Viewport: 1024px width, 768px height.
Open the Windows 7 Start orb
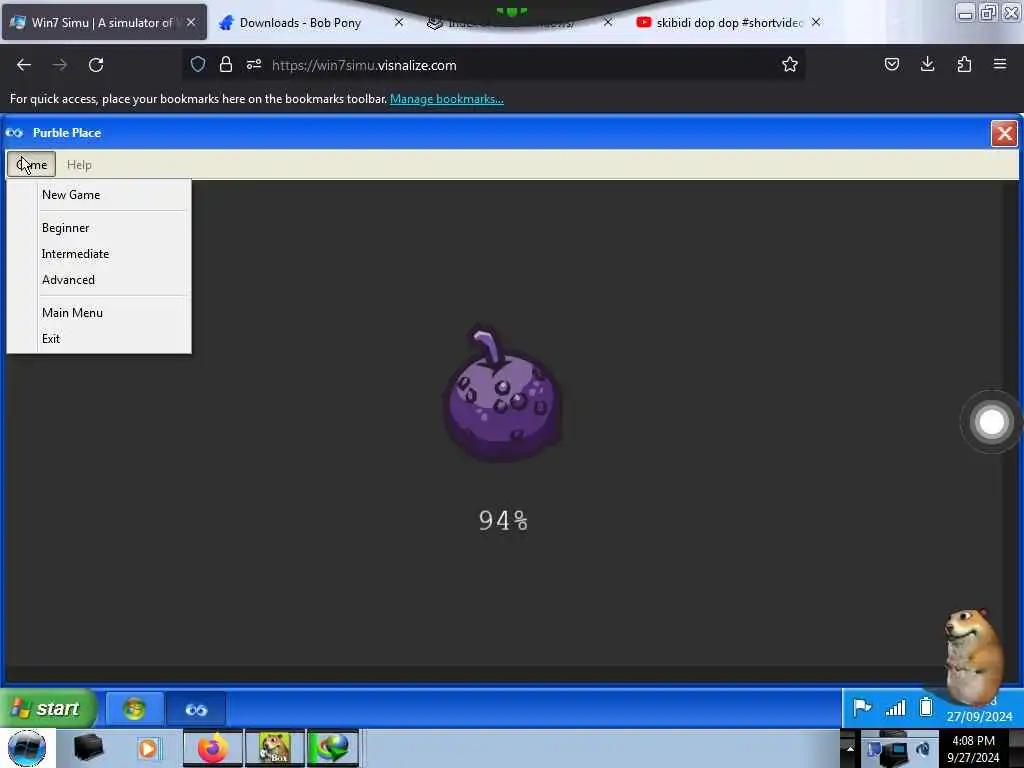(27, 748)
